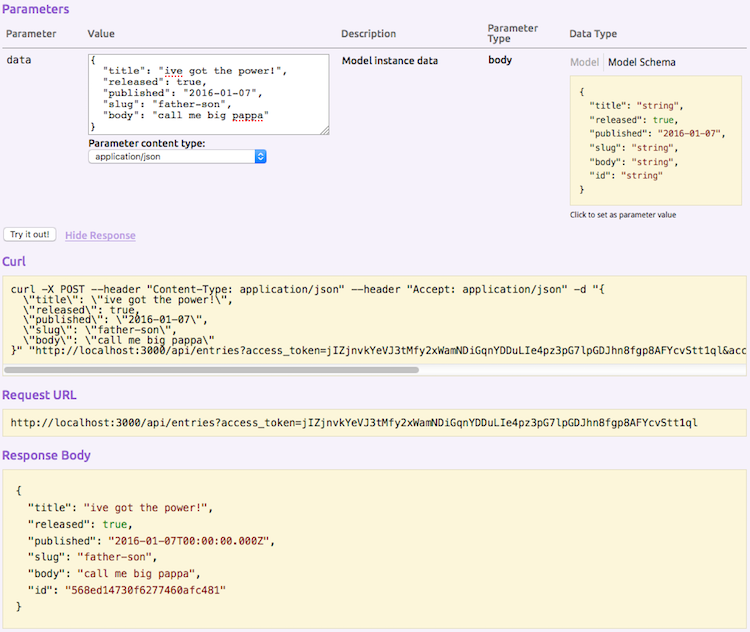Click the schema "published": "2016-01-07" line
750x632 pixels.
click(x=657, y=133)
